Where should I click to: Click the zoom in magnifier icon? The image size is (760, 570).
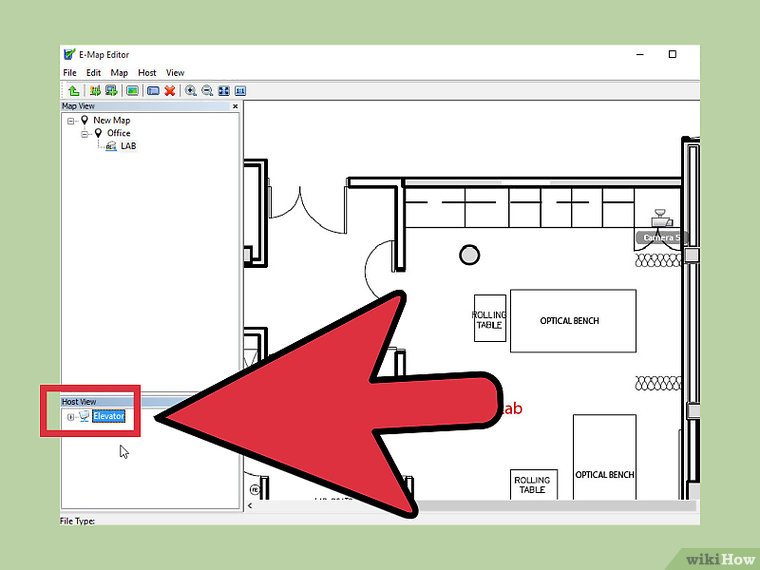(x=191, y=90)
